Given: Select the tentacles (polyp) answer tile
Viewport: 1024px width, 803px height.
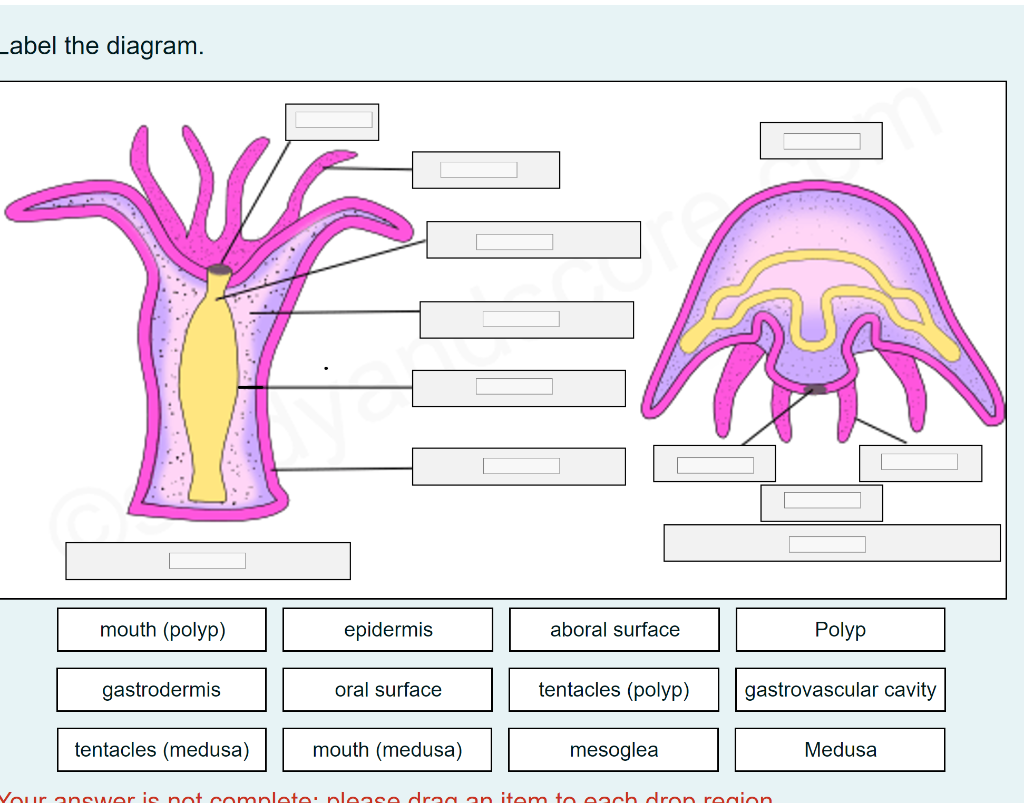Looking at the screenshot, I should 614,689.
